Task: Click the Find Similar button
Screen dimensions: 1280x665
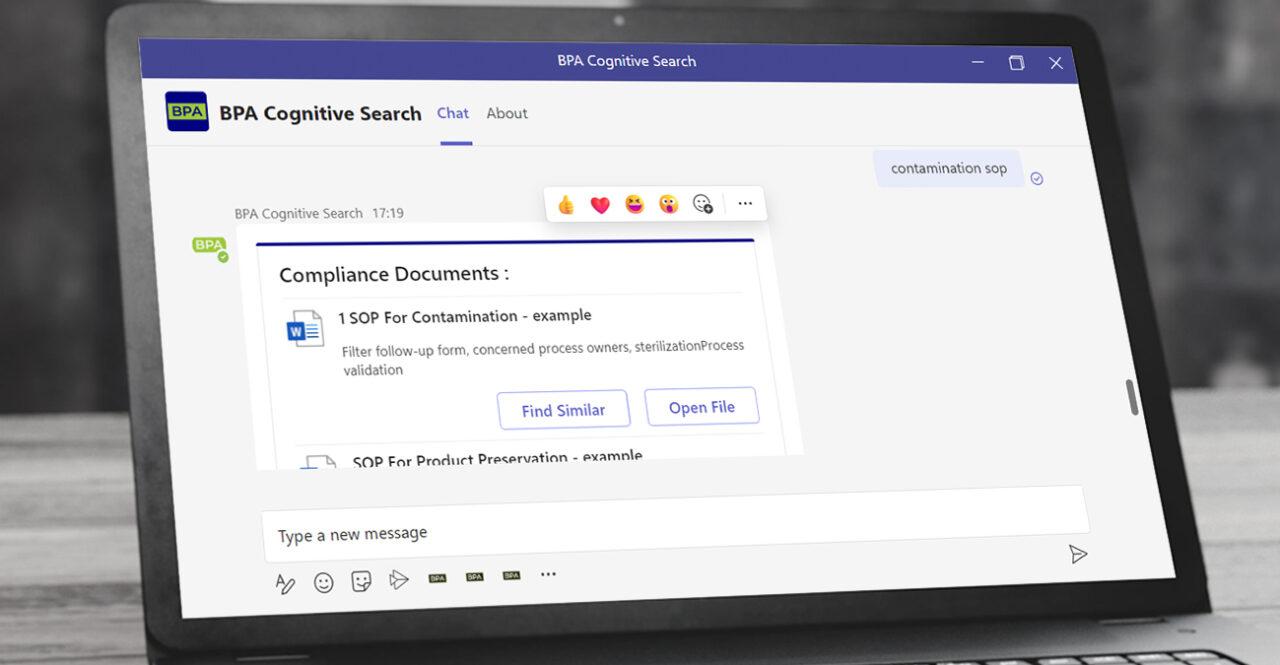Action: [563, 409]
